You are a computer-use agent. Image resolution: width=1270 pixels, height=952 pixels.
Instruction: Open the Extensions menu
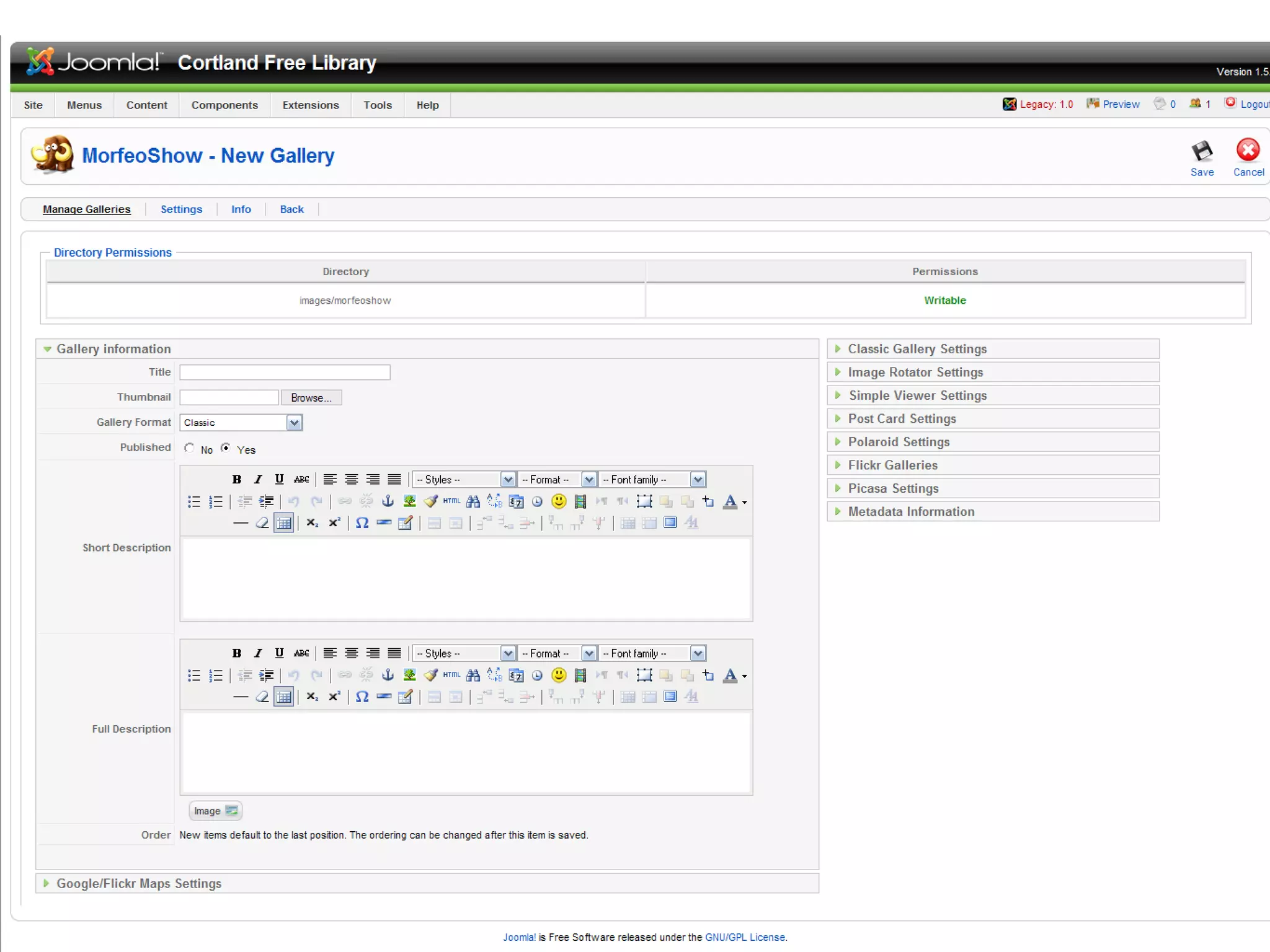tap(311, 105)
